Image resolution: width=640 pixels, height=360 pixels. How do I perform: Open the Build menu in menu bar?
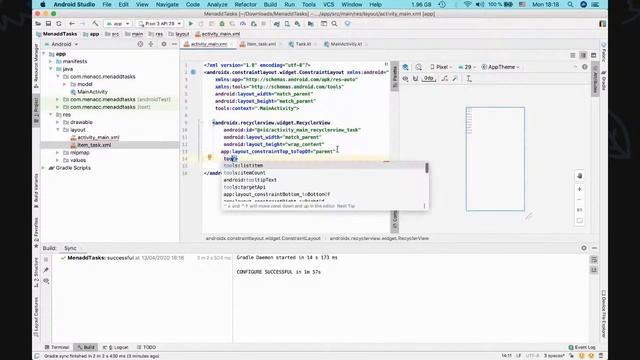270,4
